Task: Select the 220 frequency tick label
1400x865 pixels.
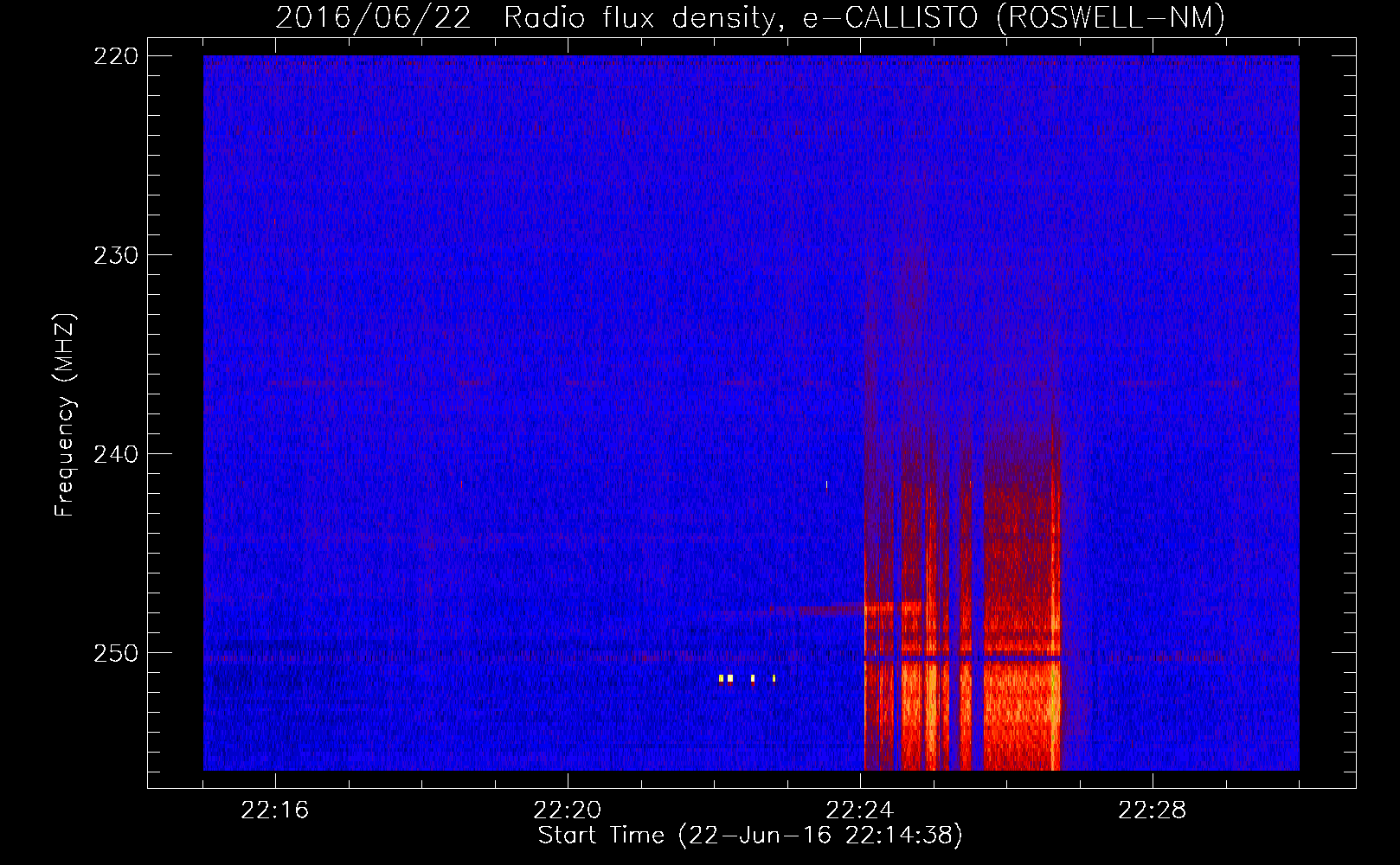Action: coord(116,56)
